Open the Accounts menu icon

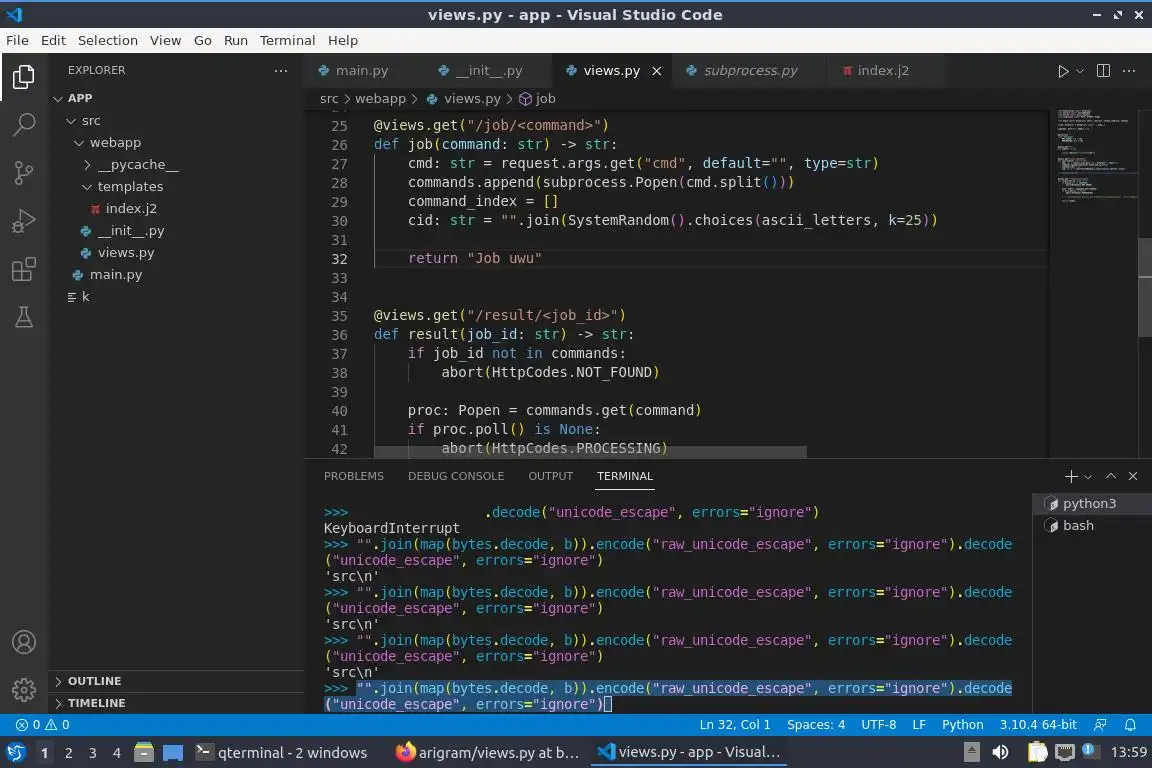24,642
